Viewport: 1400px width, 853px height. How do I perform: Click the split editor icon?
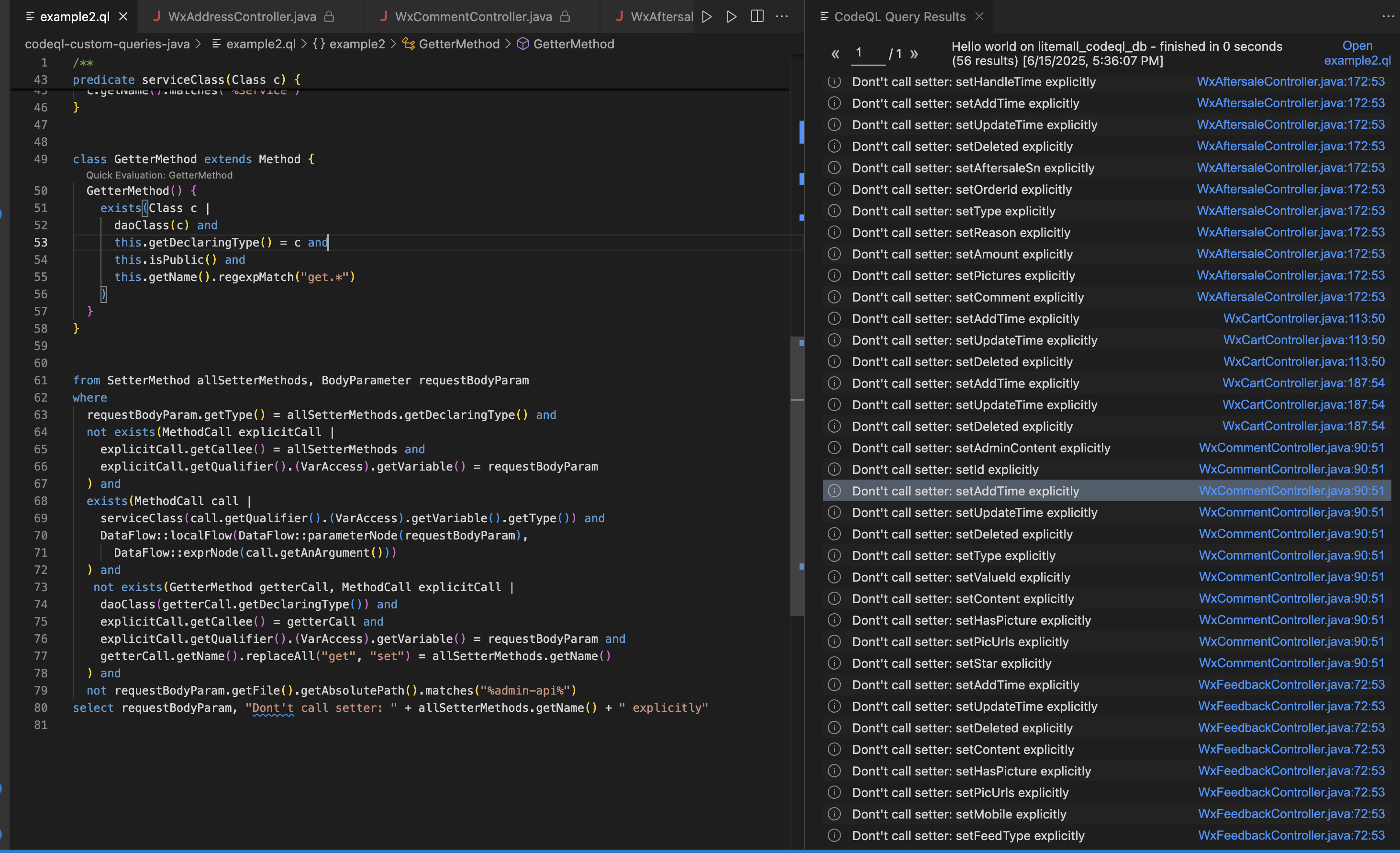(x=757, y=16)
